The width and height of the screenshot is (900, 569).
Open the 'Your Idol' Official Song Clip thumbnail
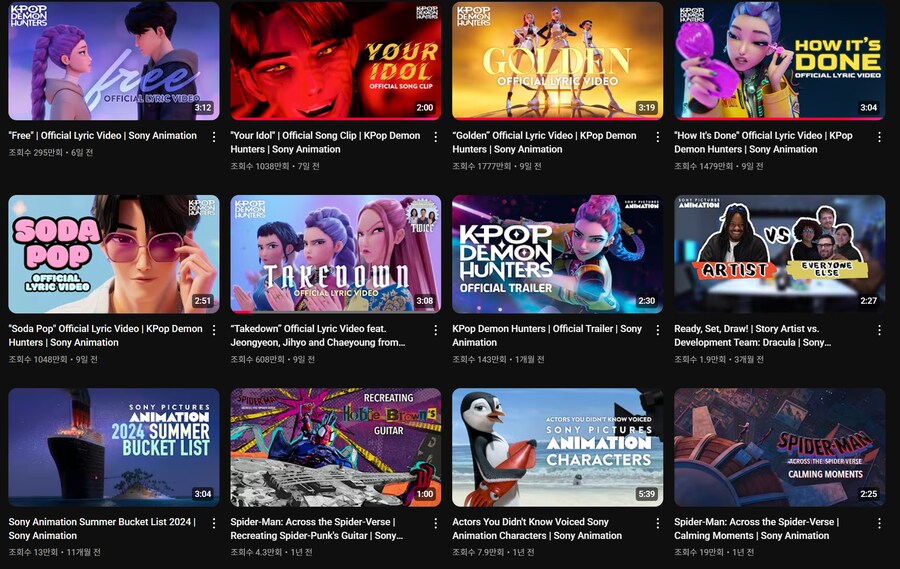point(336,61)
